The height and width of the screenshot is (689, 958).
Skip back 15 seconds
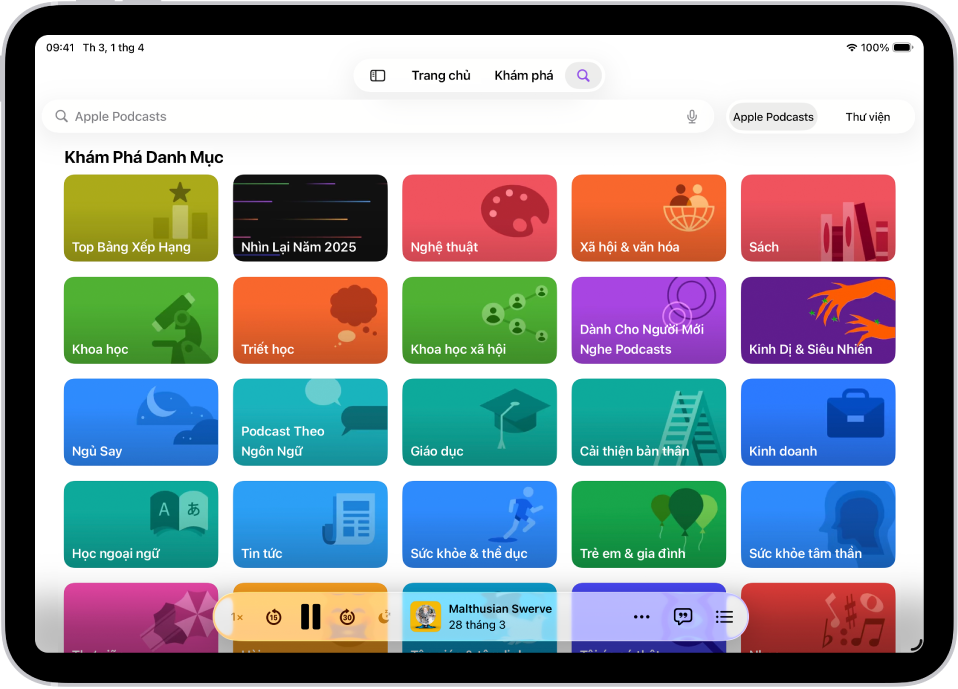coord(273,617)
